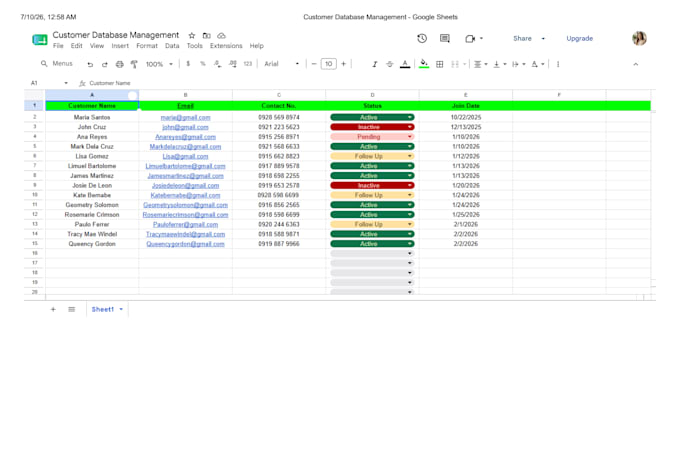This screenshot has height=459, width=680.
Task: Open the name box dropdown arrow
Action: 66,83
